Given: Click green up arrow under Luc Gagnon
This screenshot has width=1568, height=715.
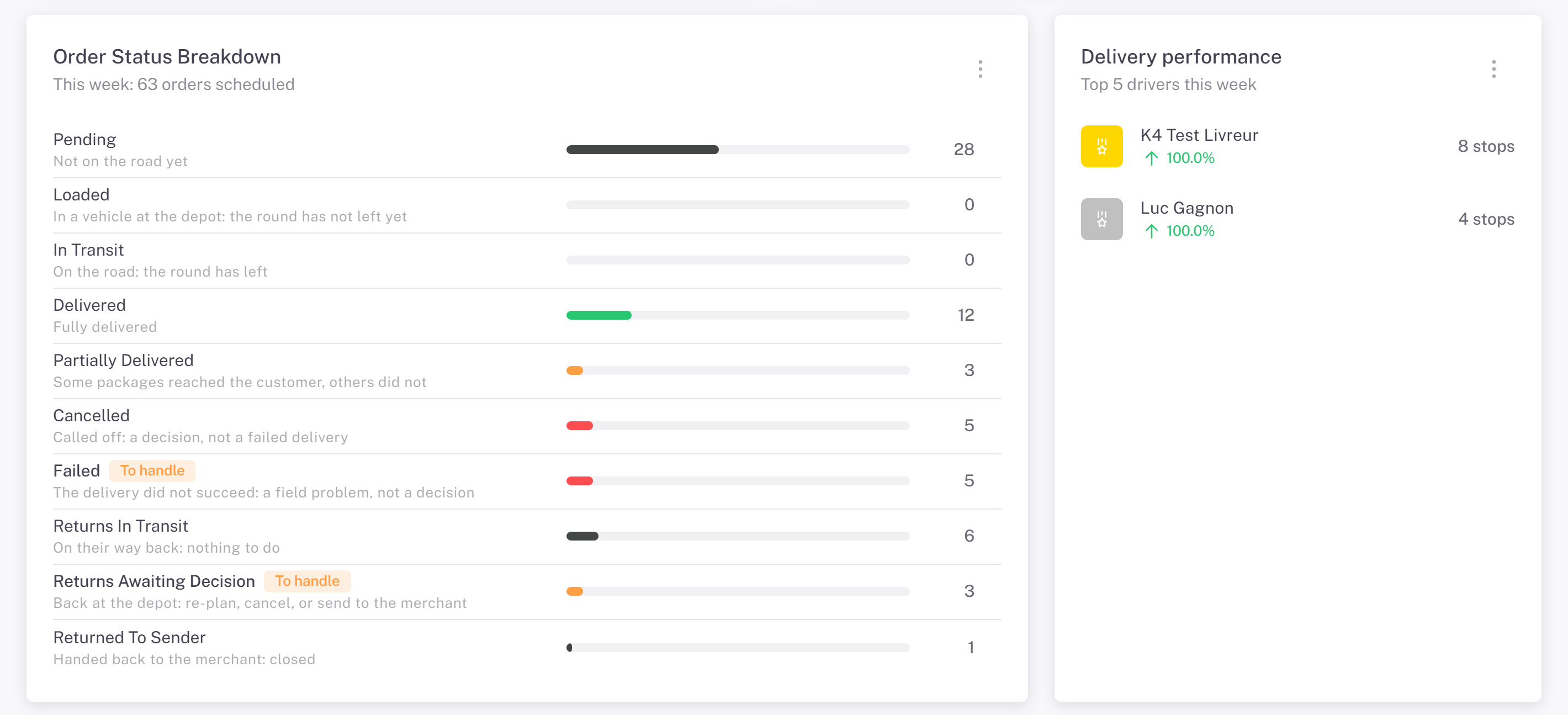Looking at the screenshot, I should point(1151,231).
